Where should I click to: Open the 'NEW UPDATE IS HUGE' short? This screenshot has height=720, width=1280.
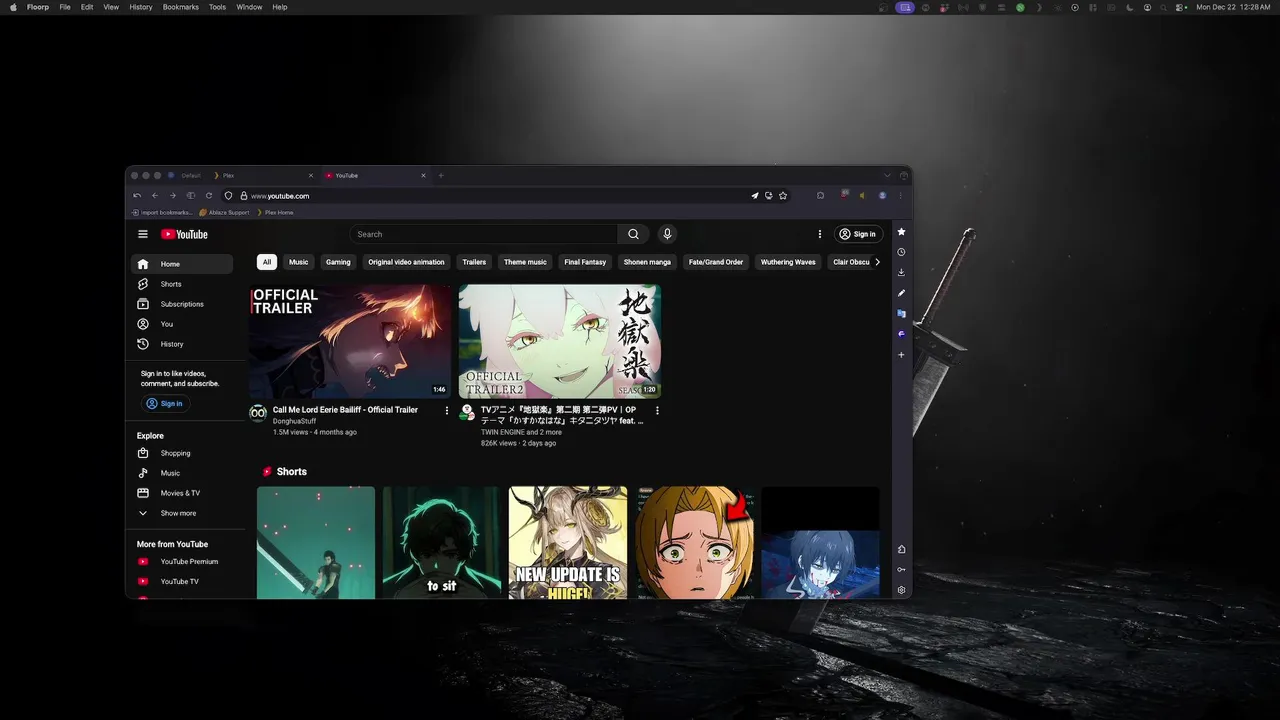[568, 543]
